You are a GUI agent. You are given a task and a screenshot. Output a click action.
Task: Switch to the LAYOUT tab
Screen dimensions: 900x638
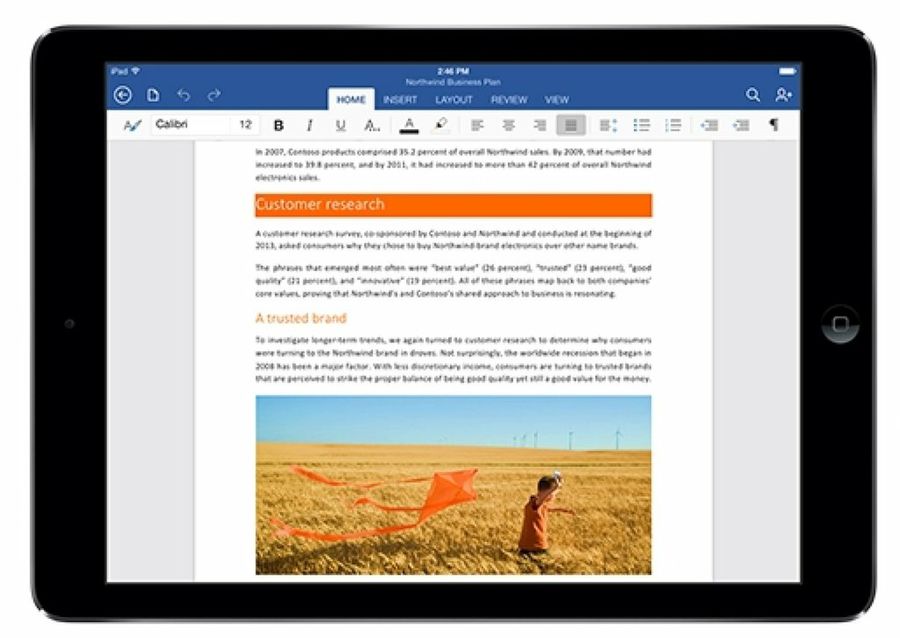click(454, 100)
